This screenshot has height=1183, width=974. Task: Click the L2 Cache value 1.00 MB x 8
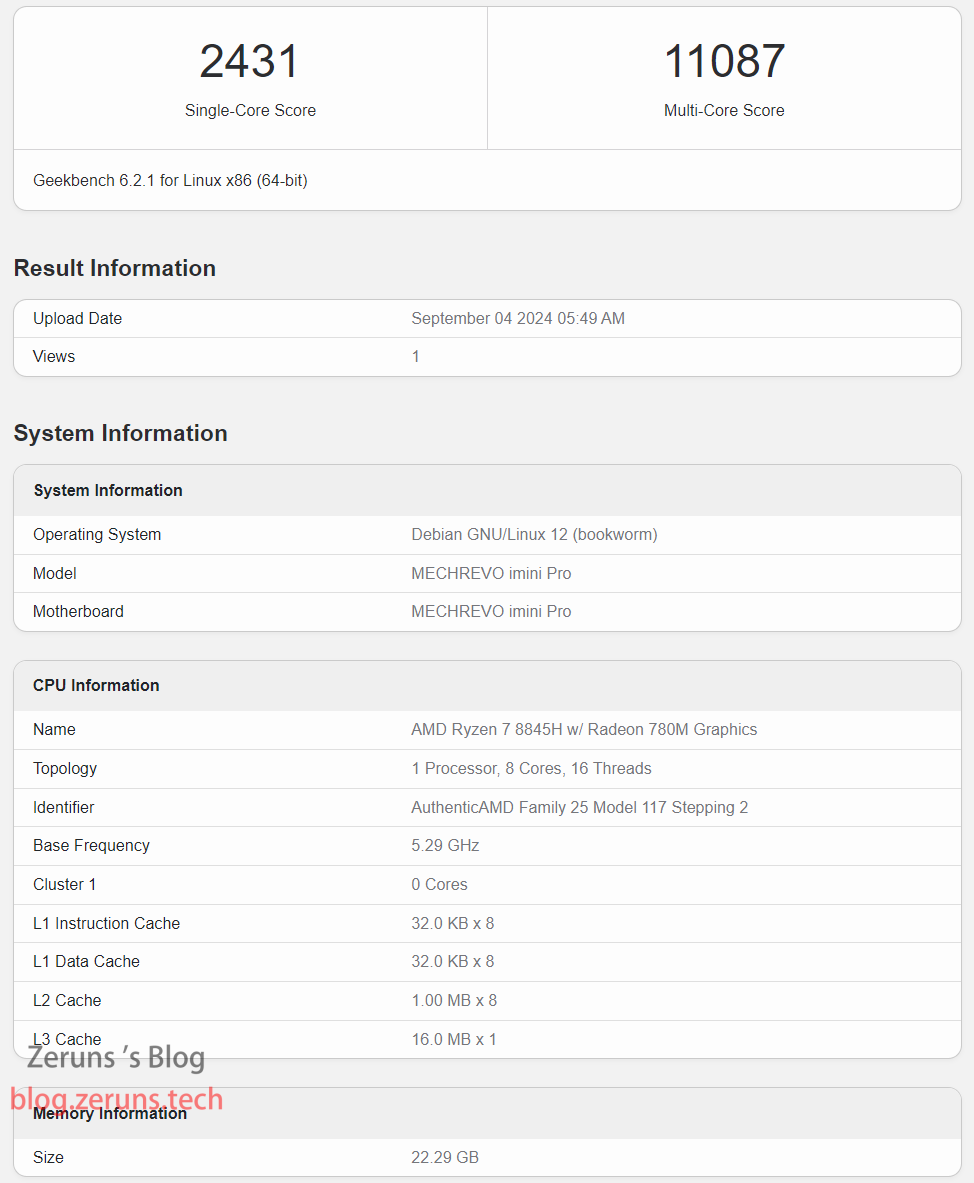(454, 1001)
